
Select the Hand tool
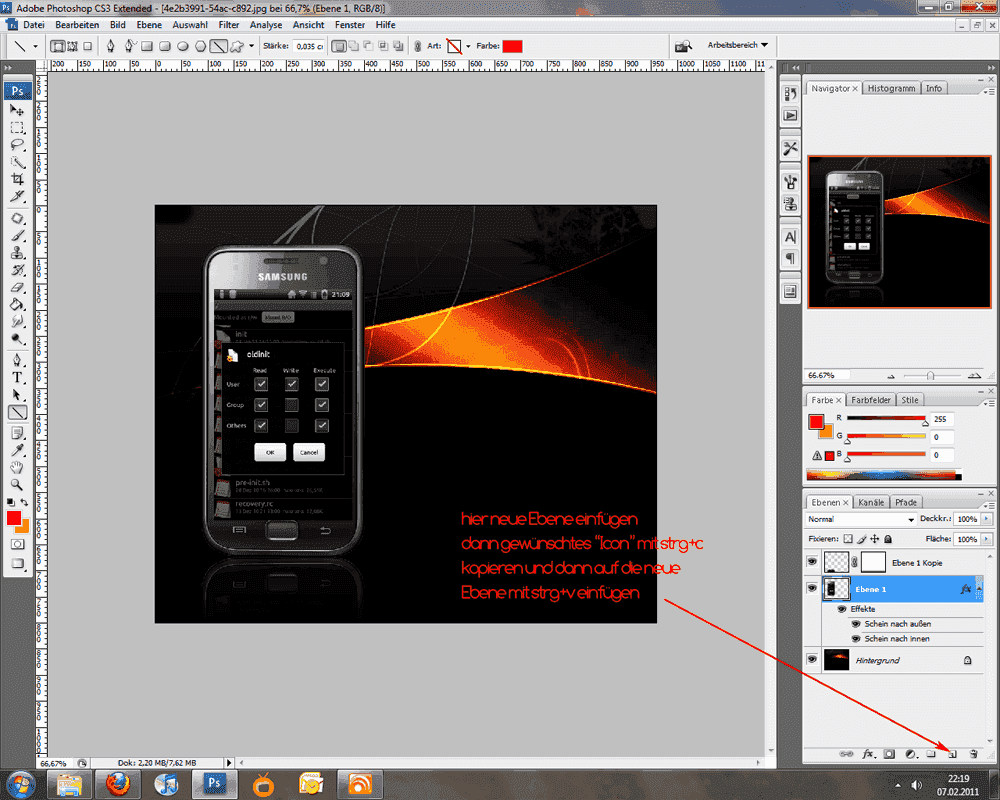tap(17, 468)
